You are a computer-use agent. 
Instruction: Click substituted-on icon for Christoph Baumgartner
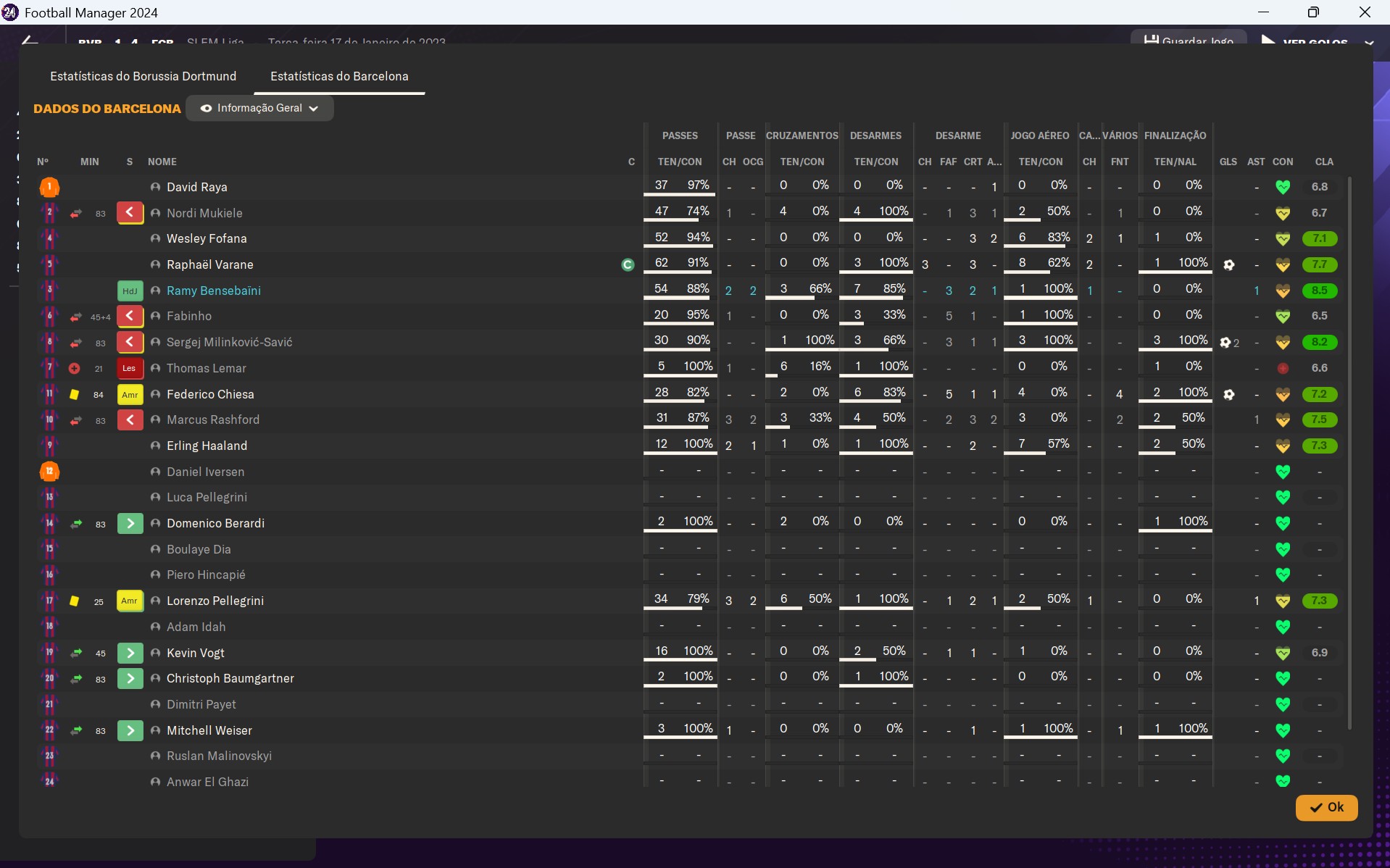tap(130, 678)
